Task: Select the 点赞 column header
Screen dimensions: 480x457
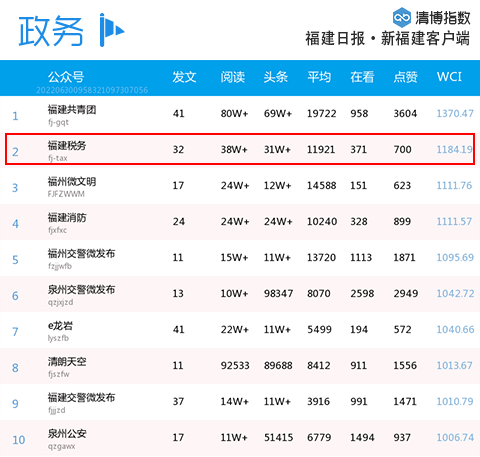Action: point(405,77)
